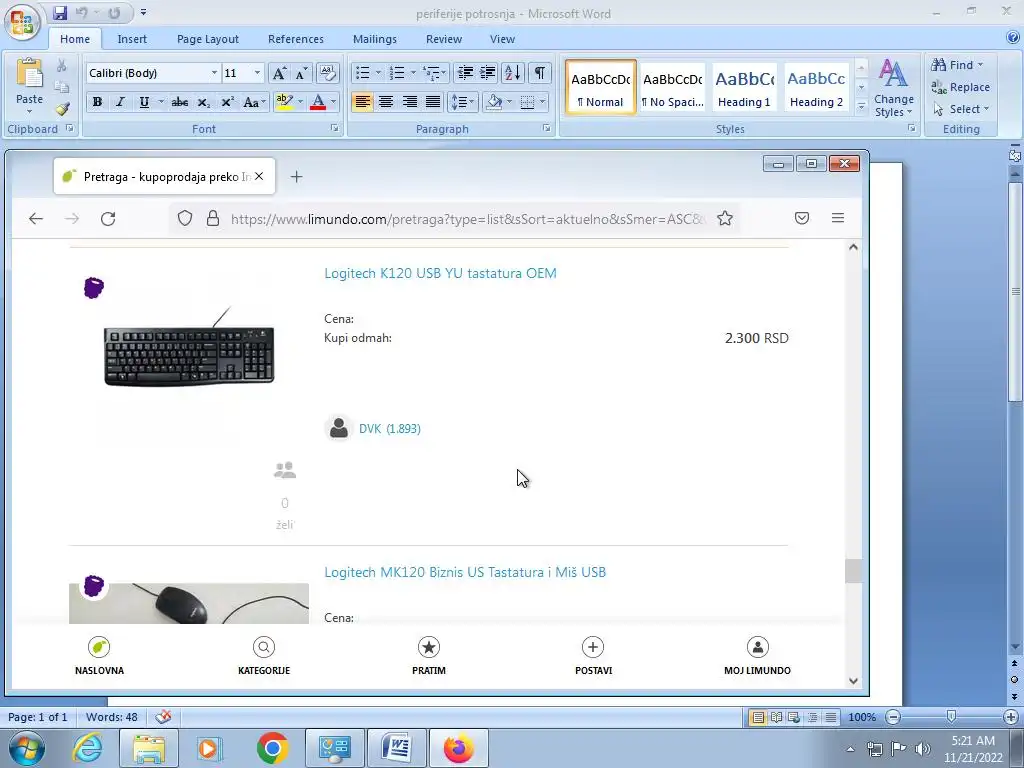The height and width of the screenshot is (768, 1024).
Task: Click the Paste icon in Clipboard group
Action: 29,73
